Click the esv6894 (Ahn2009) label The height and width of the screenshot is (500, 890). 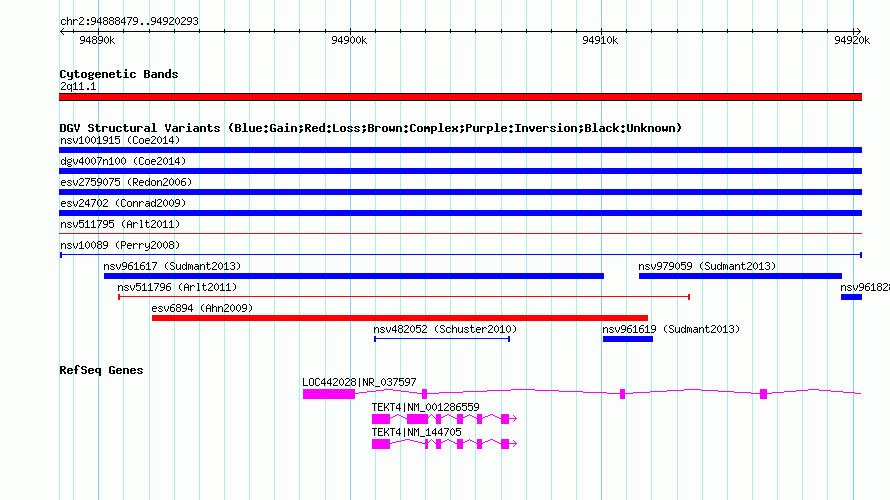coord(202,308)
